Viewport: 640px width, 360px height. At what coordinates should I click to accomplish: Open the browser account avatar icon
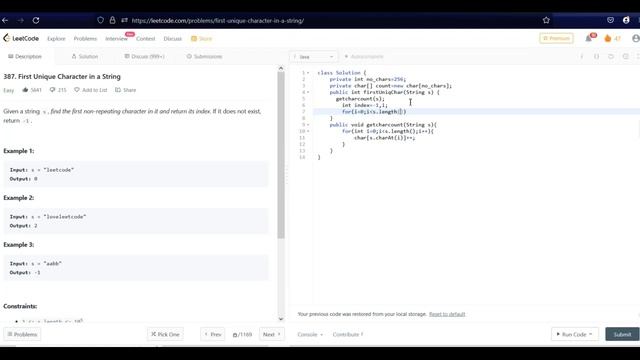pyautogui.click(x=626, y=20)
